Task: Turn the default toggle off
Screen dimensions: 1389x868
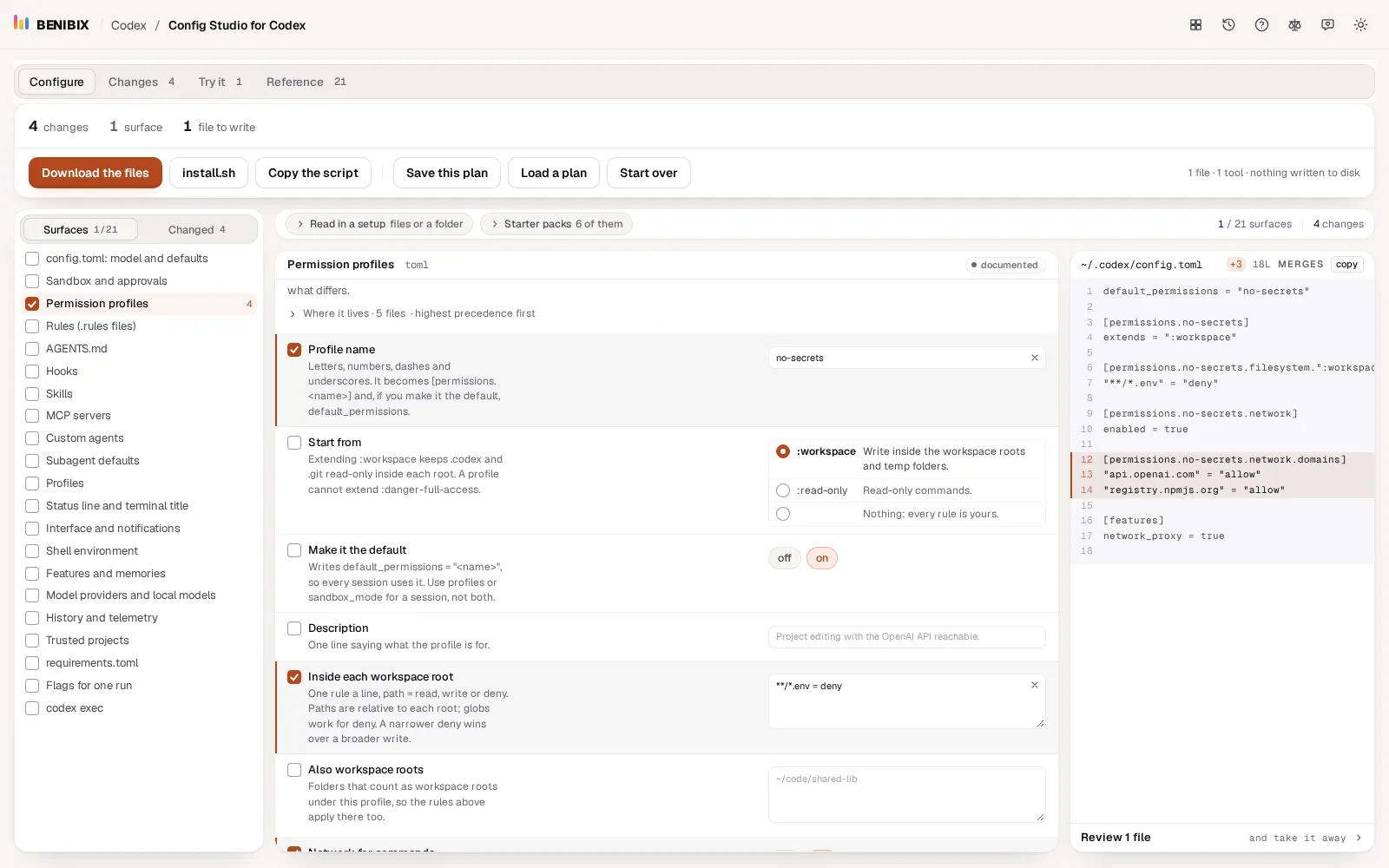Action: click(785, 558)
